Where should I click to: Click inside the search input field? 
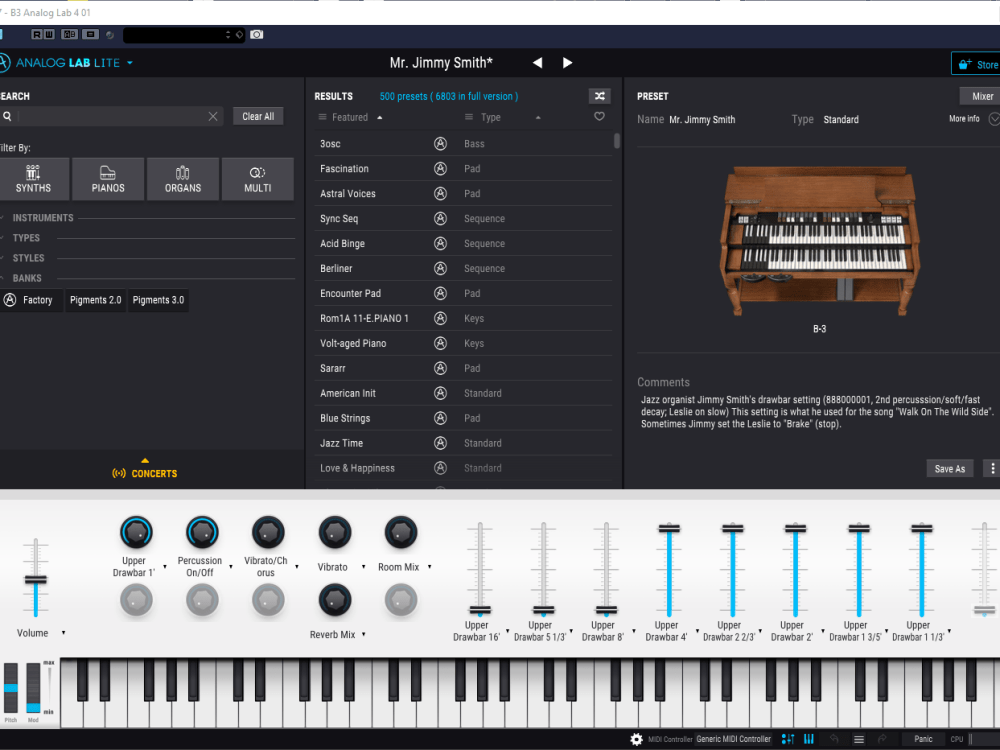pyautogui.click(x=112, y=116)
